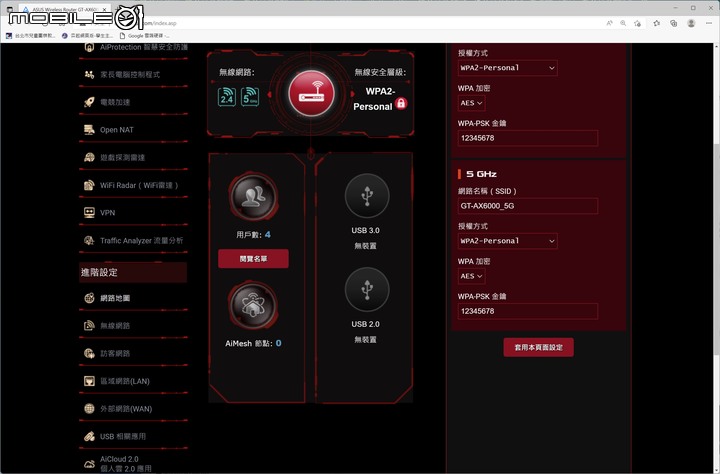Click the USB application sidebar icon

[x=89, y=436]
